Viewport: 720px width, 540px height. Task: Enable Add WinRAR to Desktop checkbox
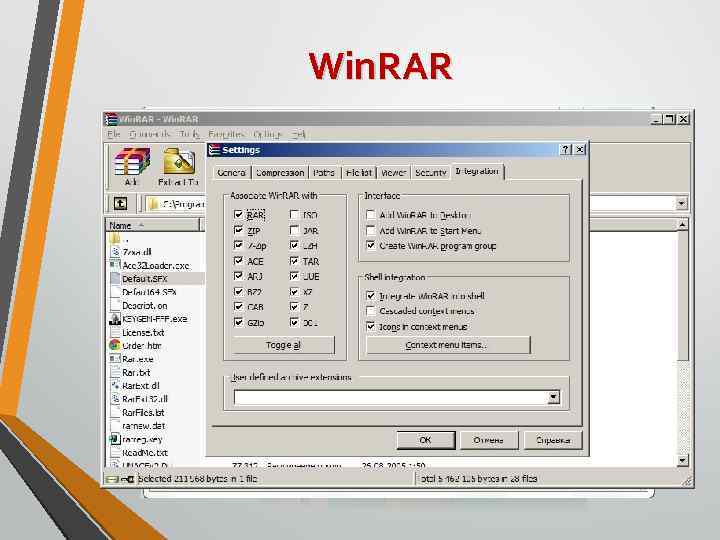[x=371, y=214]
